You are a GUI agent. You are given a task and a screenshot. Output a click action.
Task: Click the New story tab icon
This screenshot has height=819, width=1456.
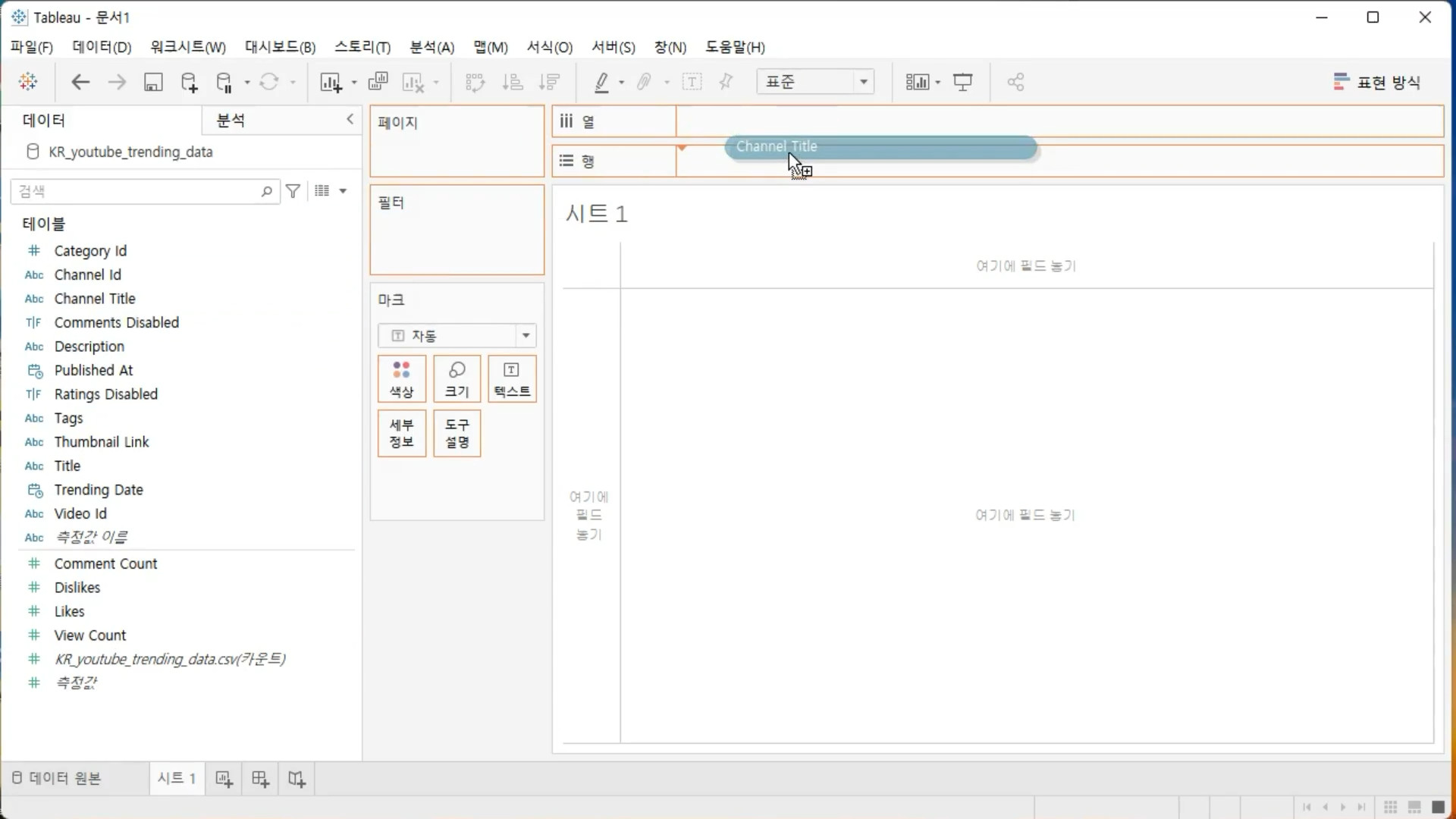(x=297, y=779)
